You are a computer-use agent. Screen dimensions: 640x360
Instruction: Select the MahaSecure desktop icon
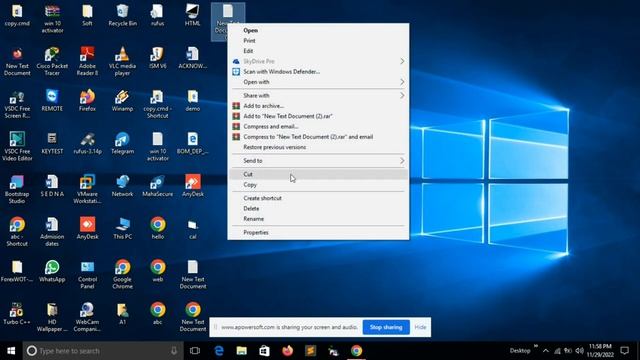158,186
